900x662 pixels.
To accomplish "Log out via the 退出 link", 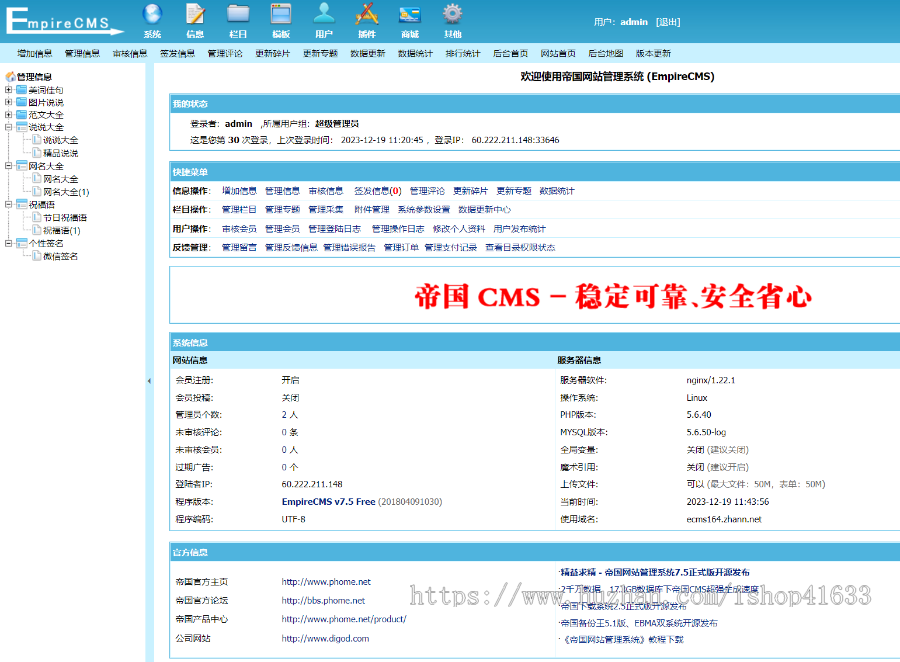I will (668, 22).
